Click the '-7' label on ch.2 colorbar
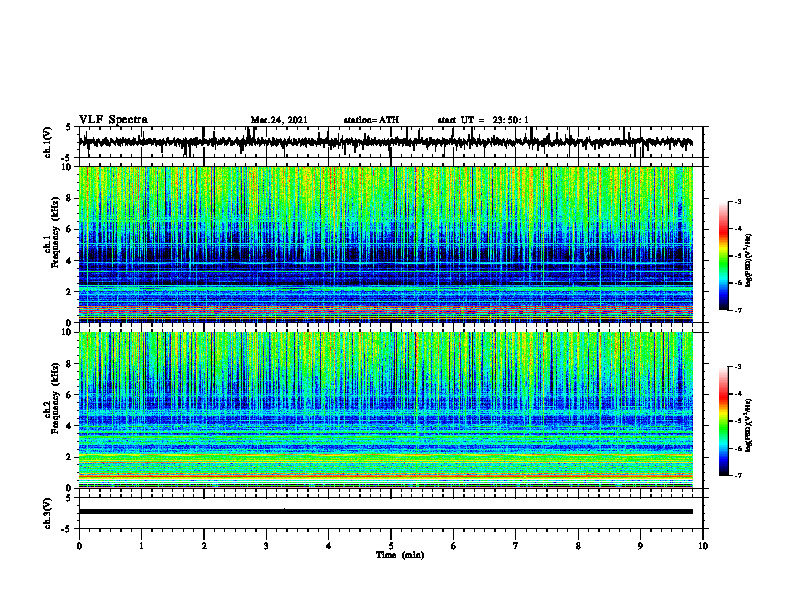 [x=738, y=475]
